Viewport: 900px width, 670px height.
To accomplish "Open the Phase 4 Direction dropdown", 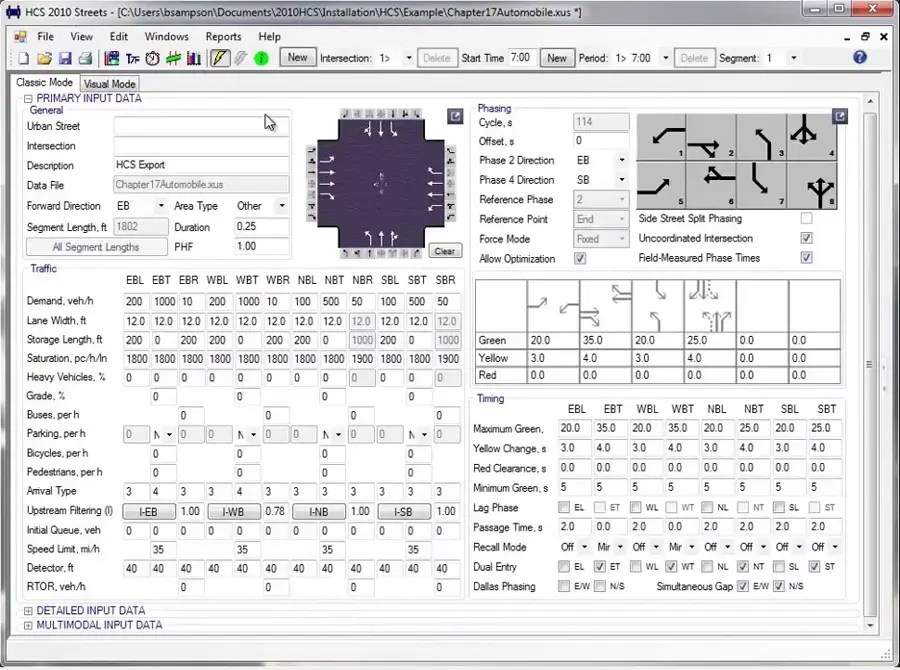I will tap(622, 180).
